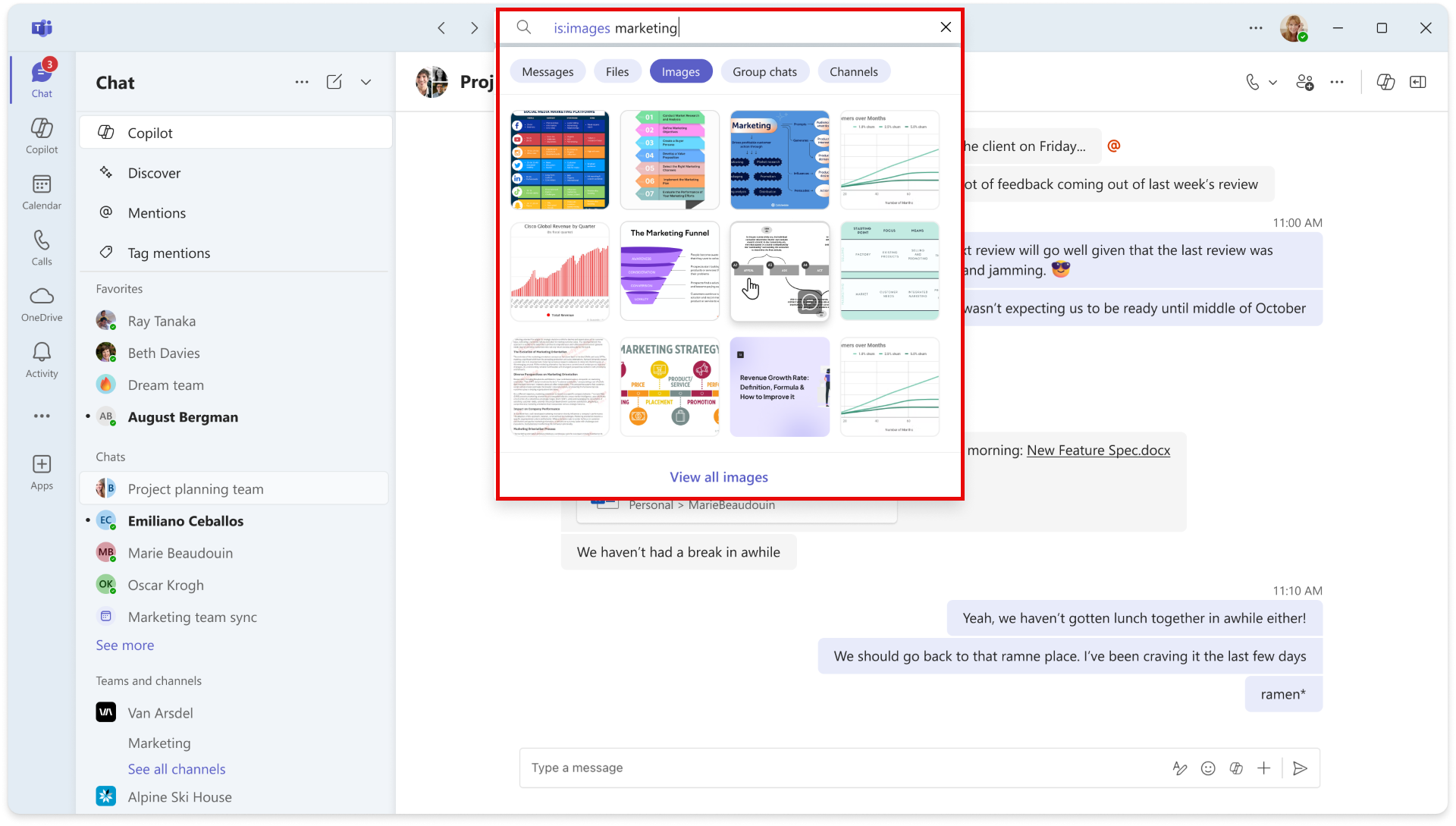Open the emoji picker in message box
1456x826 pixels.
pos(1208,768)
